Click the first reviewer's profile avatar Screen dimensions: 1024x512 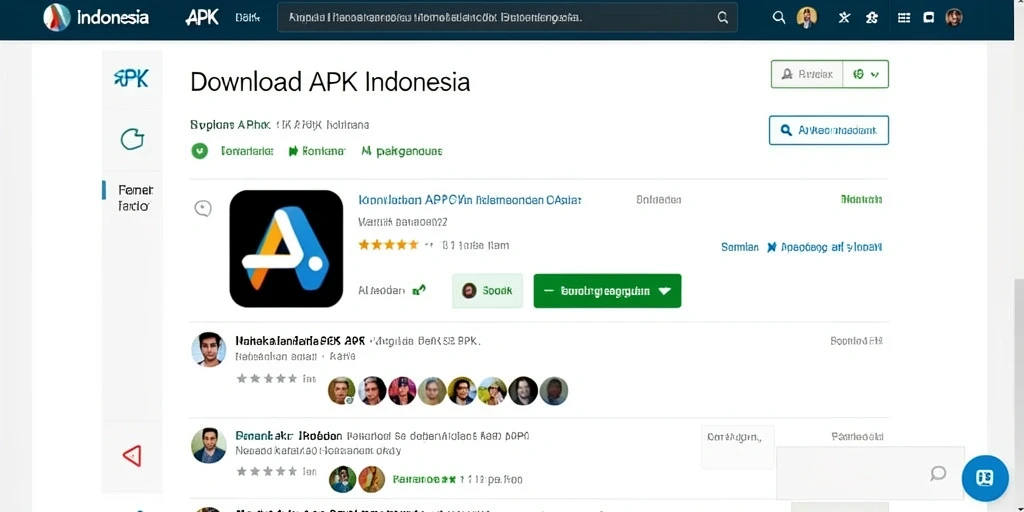click(208, 349)
